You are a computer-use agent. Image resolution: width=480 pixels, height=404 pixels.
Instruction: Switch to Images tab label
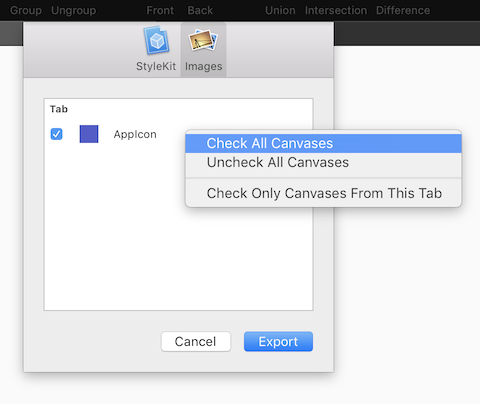[x=203, y=66]
